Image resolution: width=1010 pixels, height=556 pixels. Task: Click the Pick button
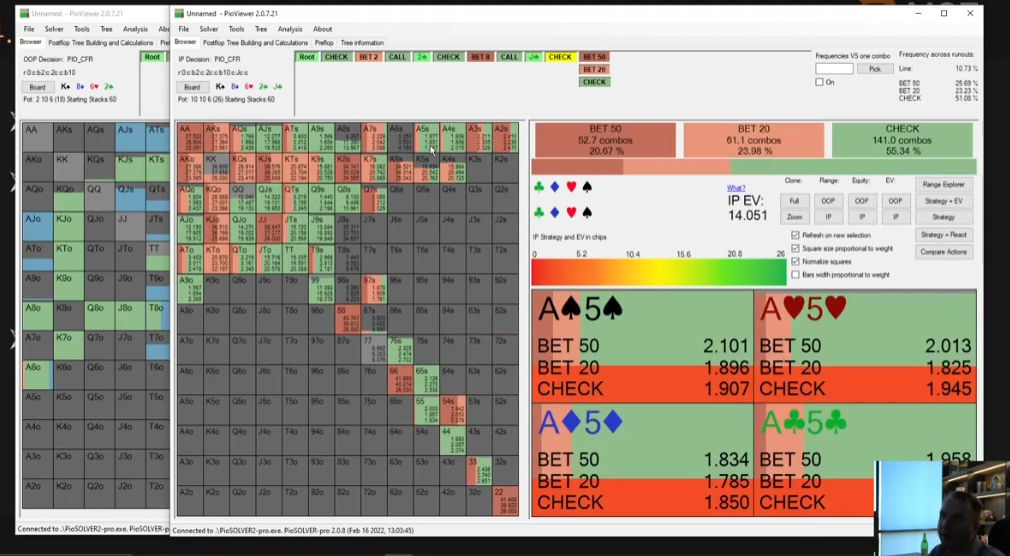tap(874, 69)
